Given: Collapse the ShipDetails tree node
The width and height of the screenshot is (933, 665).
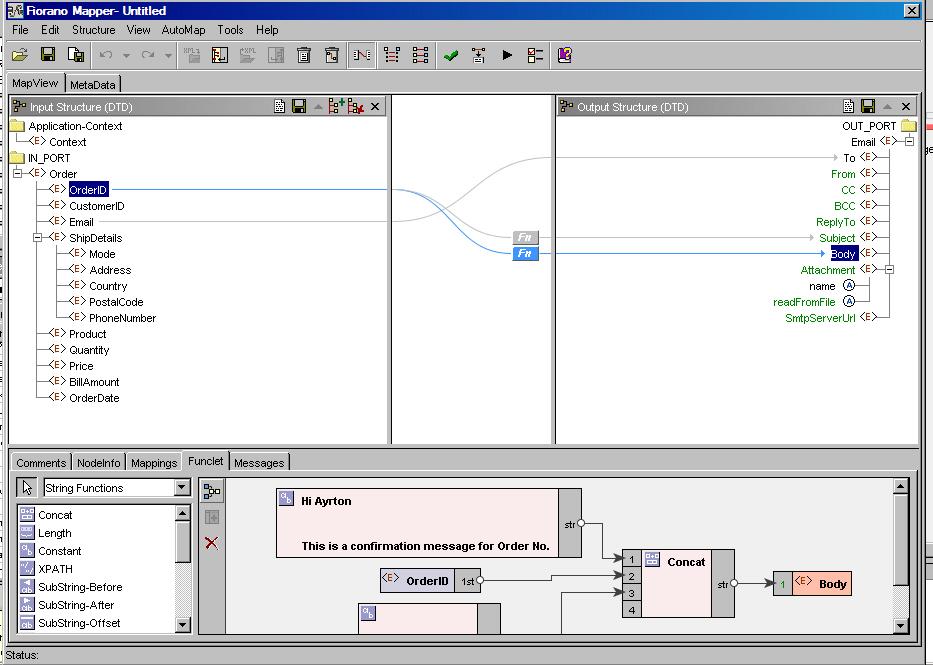Looking at the screenshot, I should click(x=37, y=237).
